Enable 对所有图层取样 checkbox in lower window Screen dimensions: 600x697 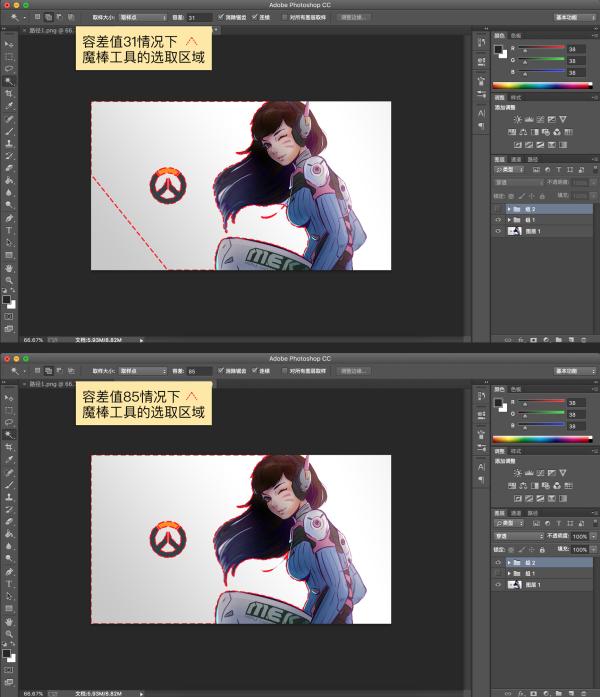(x=285, y=371)
